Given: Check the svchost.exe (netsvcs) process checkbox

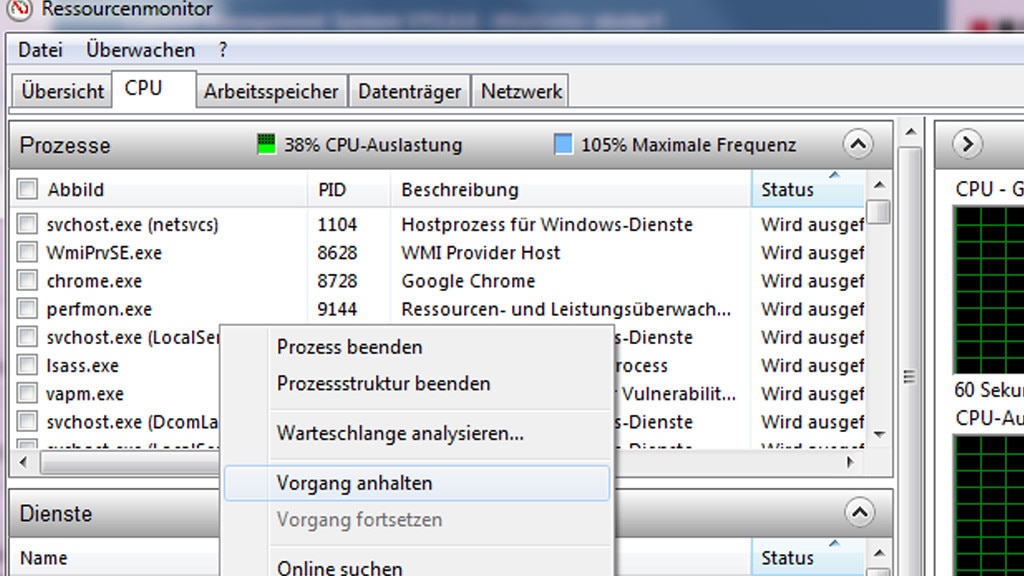Looking at the screenshot, I should [27, 224].
